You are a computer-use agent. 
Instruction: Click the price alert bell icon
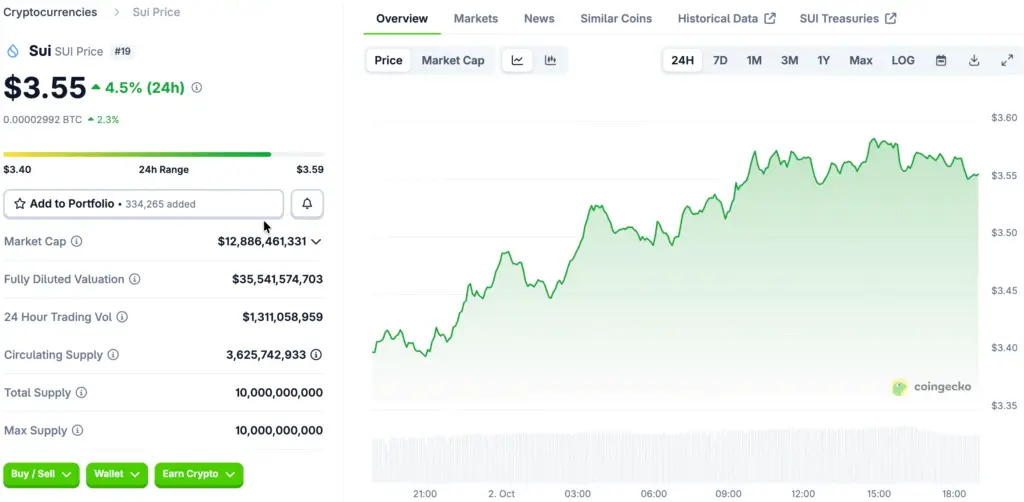point(307,204)
